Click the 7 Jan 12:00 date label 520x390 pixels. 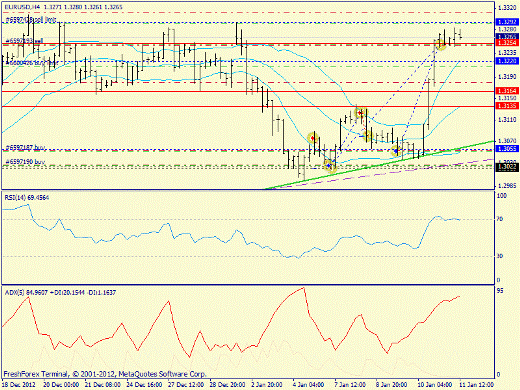click(x=350, y=384)
